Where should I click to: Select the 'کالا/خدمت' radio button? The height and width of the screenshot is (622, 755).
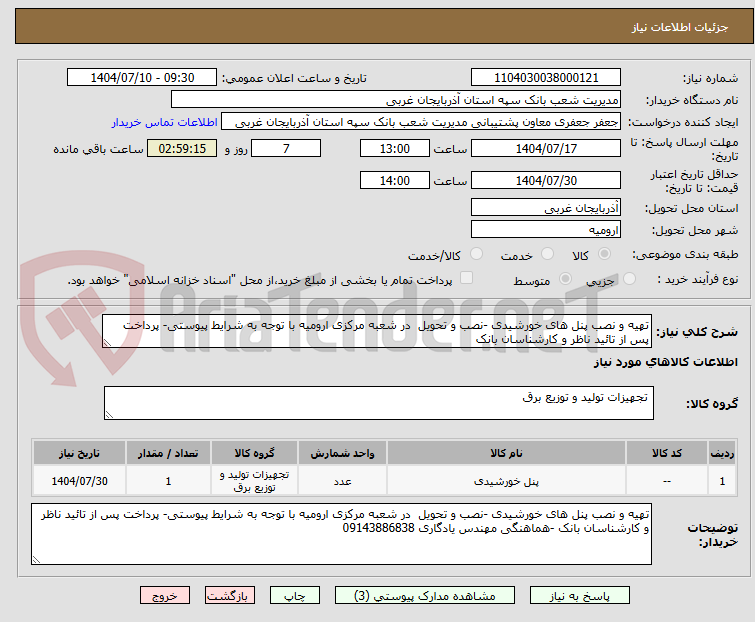tap(476, 254)
